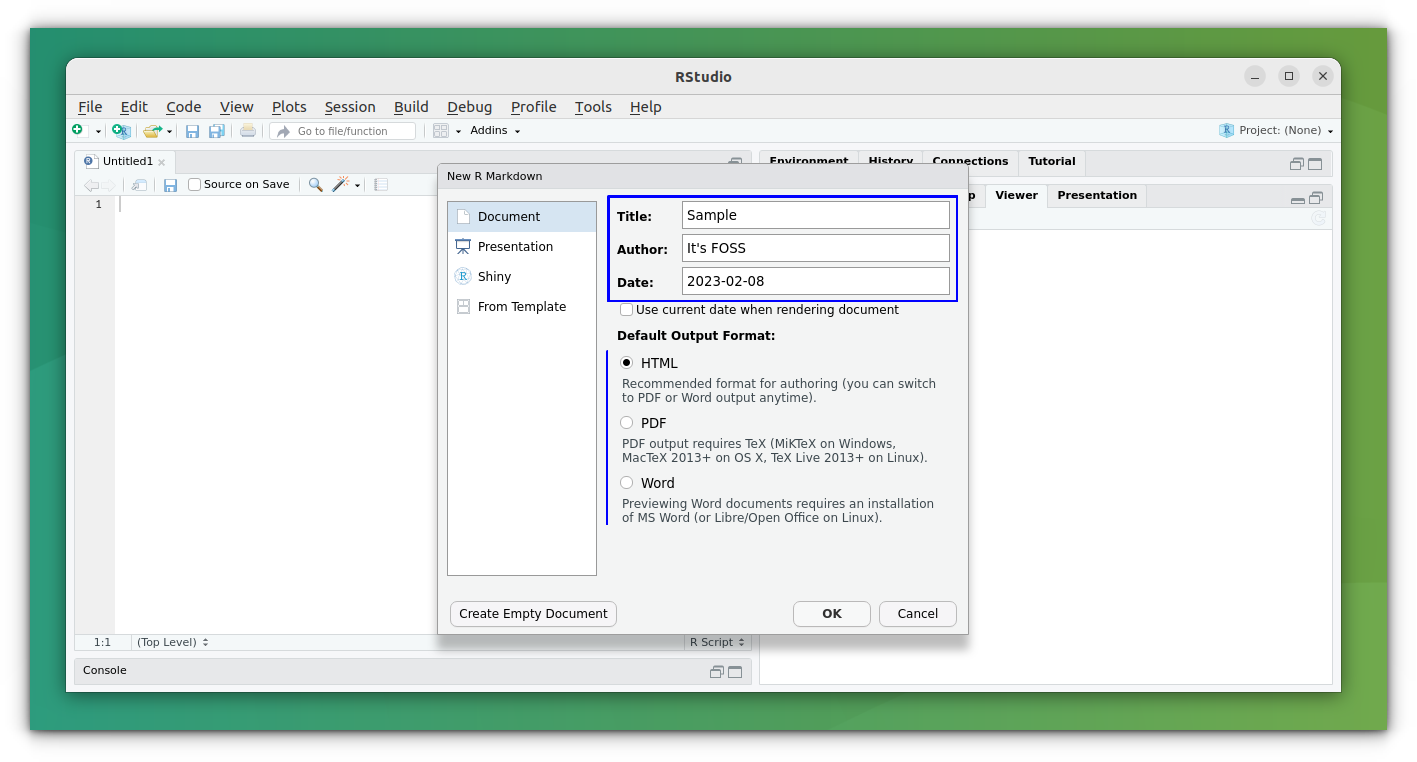Click the New File icon in toolbar
Image resolution: width=1417 pixels, height=762 pixels.
pos(78,131)
